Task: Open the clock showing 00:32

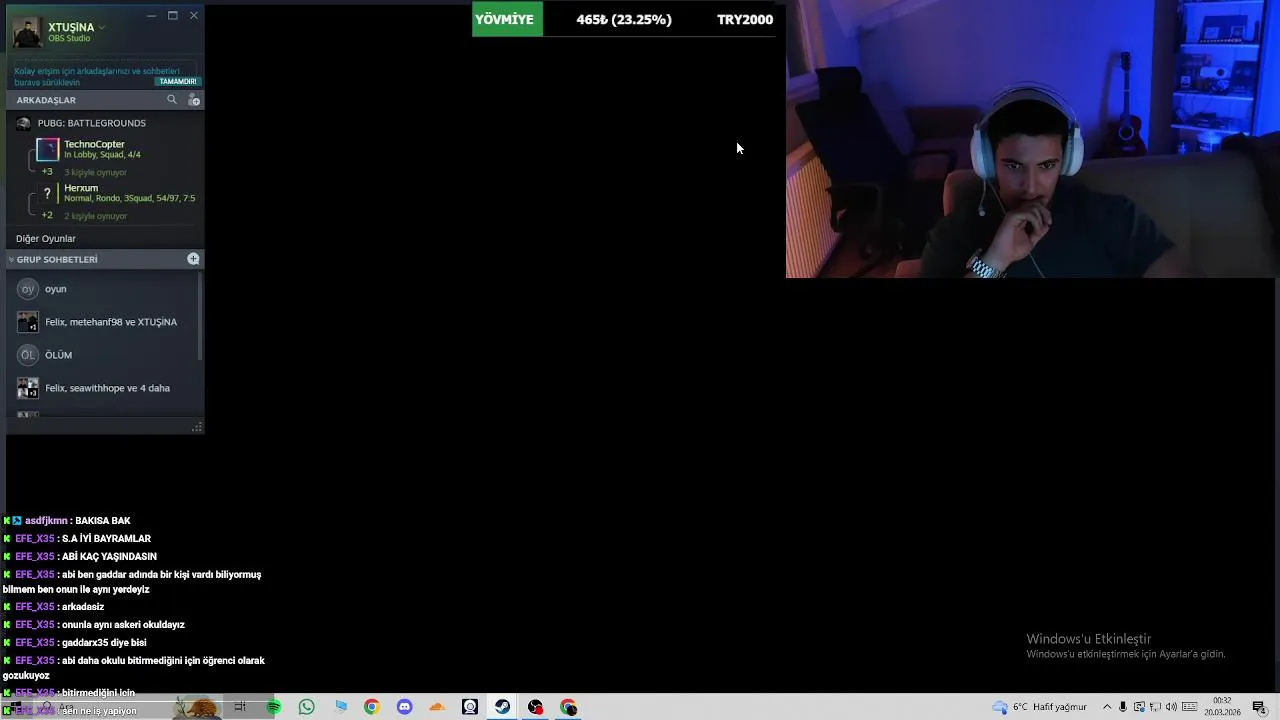Action: pos(1222,707)
